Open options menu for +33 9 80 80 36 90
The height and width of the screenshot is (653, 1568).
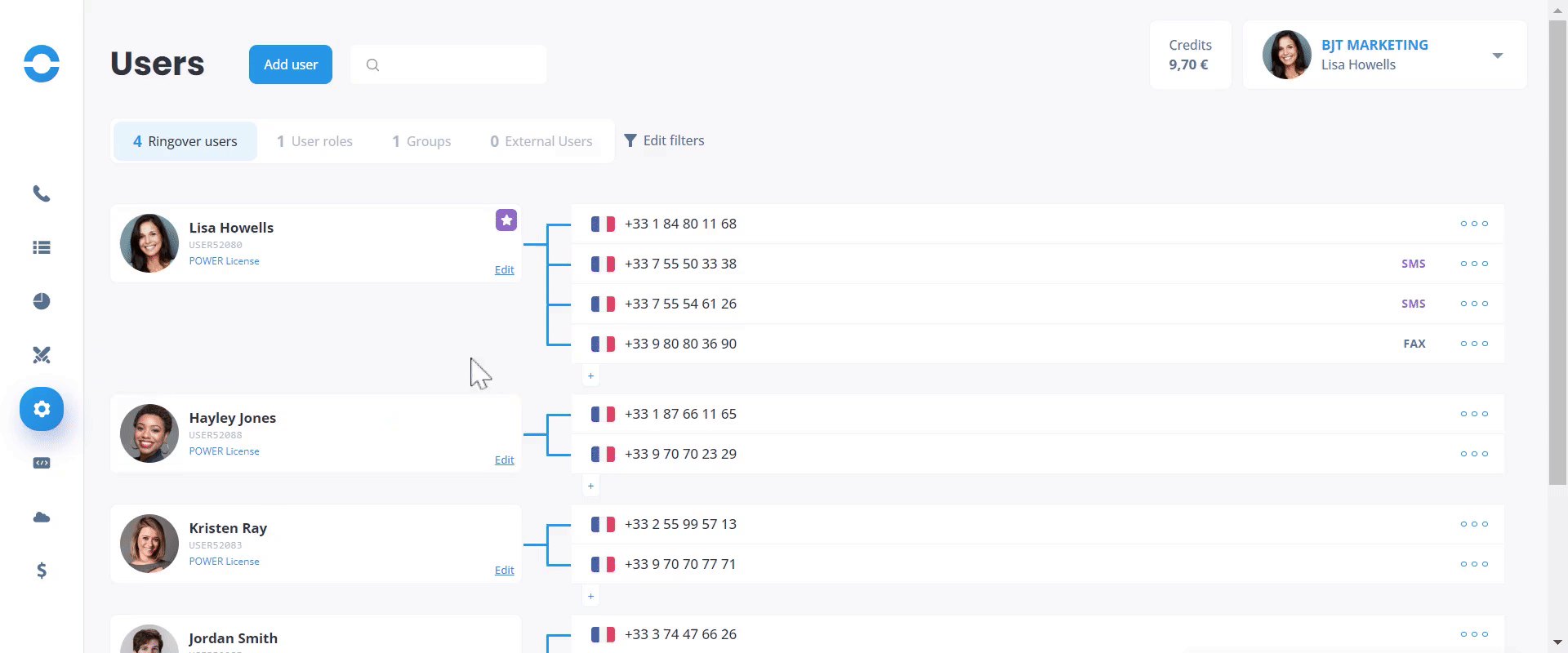[x=1474, y=344]
